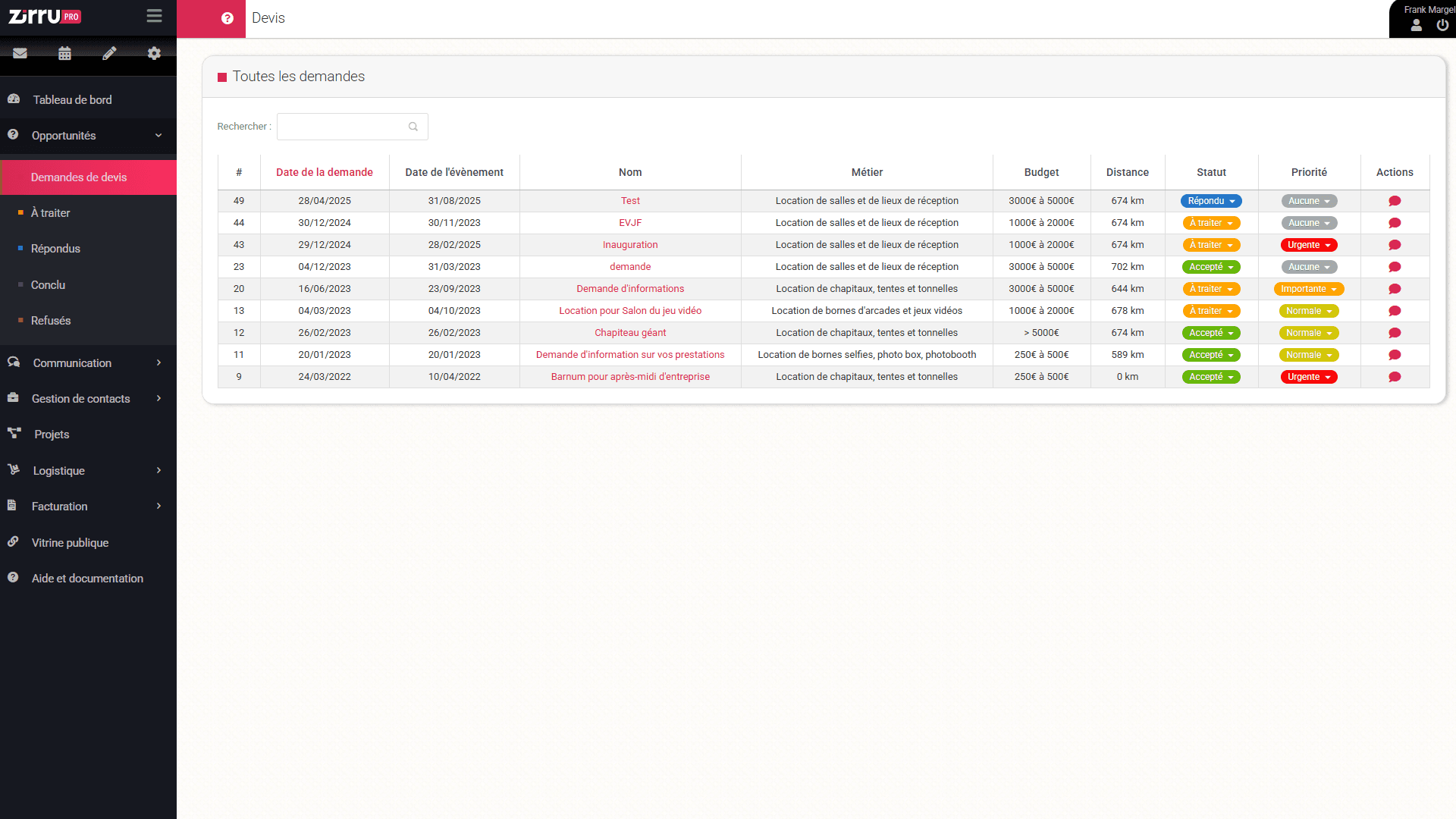Screen dimensions: 1456x819
Task: Open the hamburger menu next to the Zirru logo
Action: coord(154,15)
